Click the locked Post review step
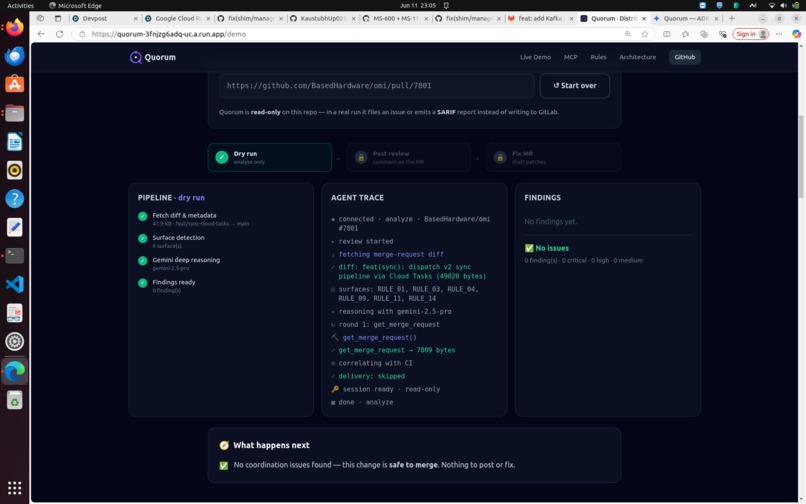This screenshot has height=504, width=806. 409,157
